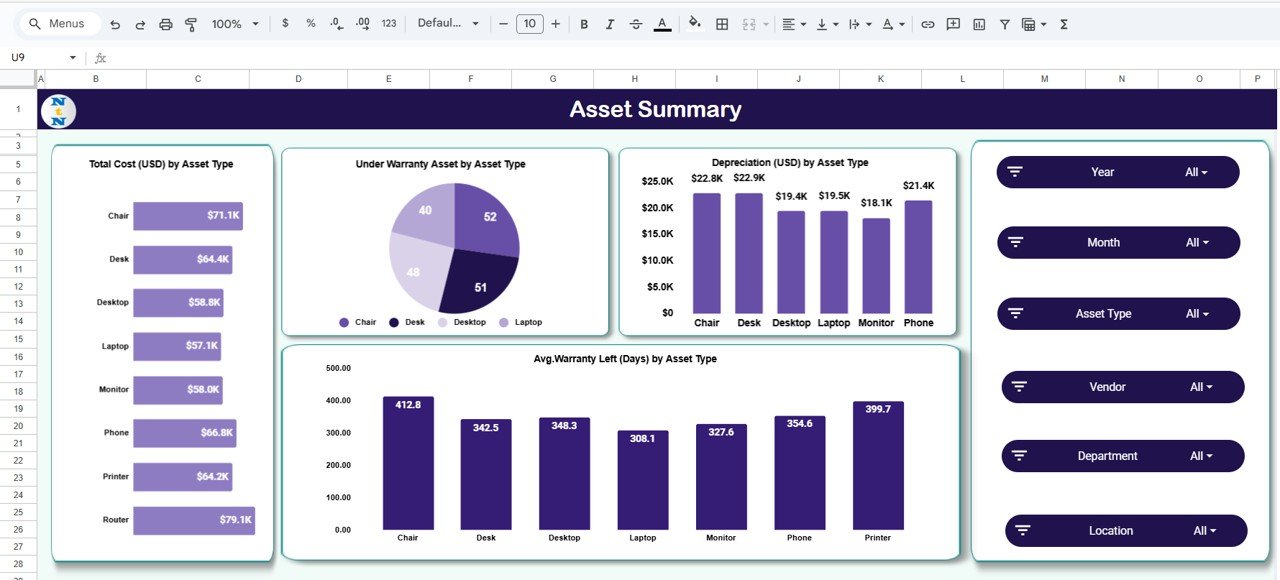Open the 100% zoom dropdown
This screenshot has width=1280, height=580.
pos(235,24)
